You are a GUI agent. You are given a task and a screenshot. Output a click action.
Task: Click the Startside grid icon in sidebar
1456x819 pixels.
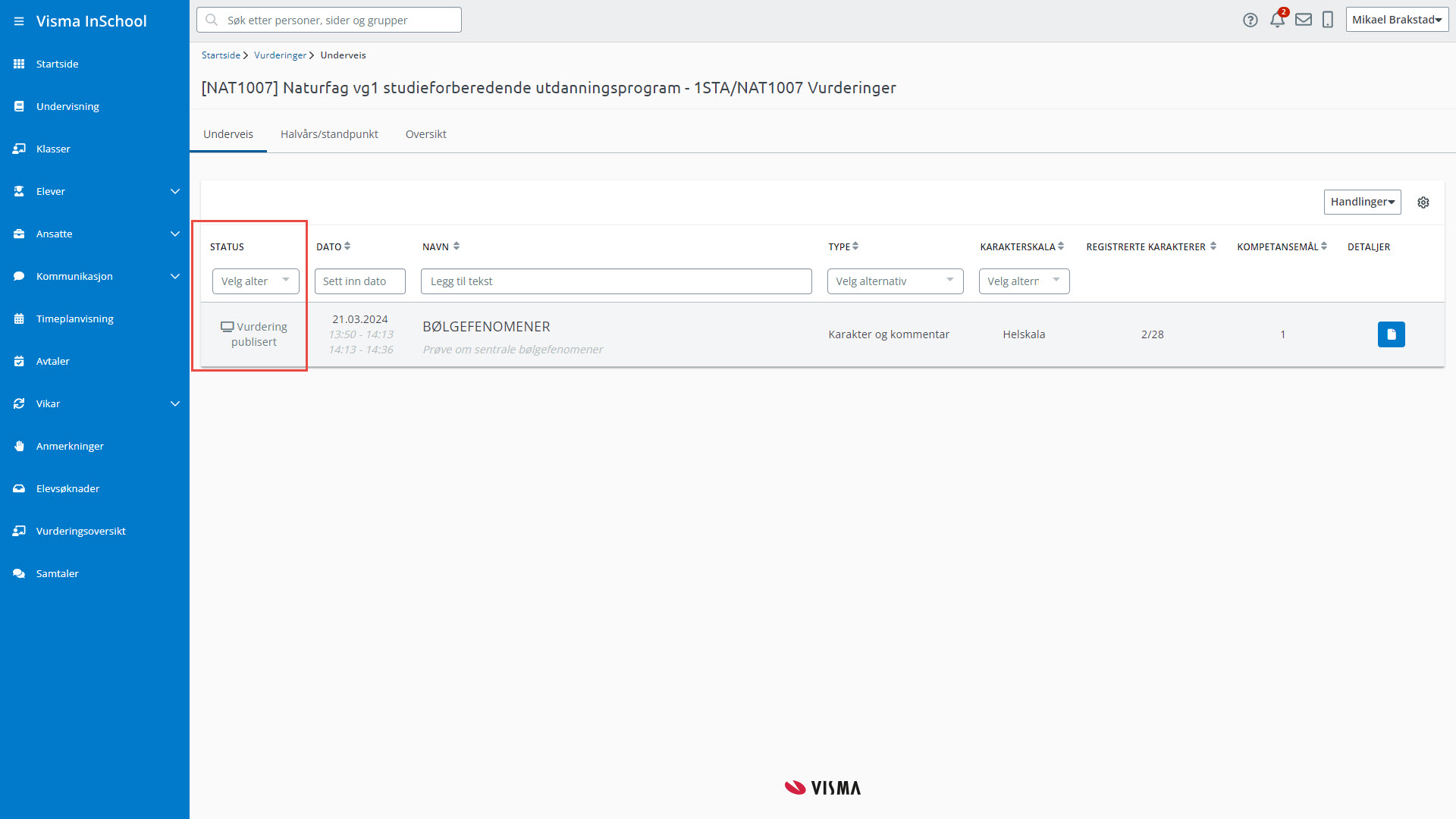point(19,64)
